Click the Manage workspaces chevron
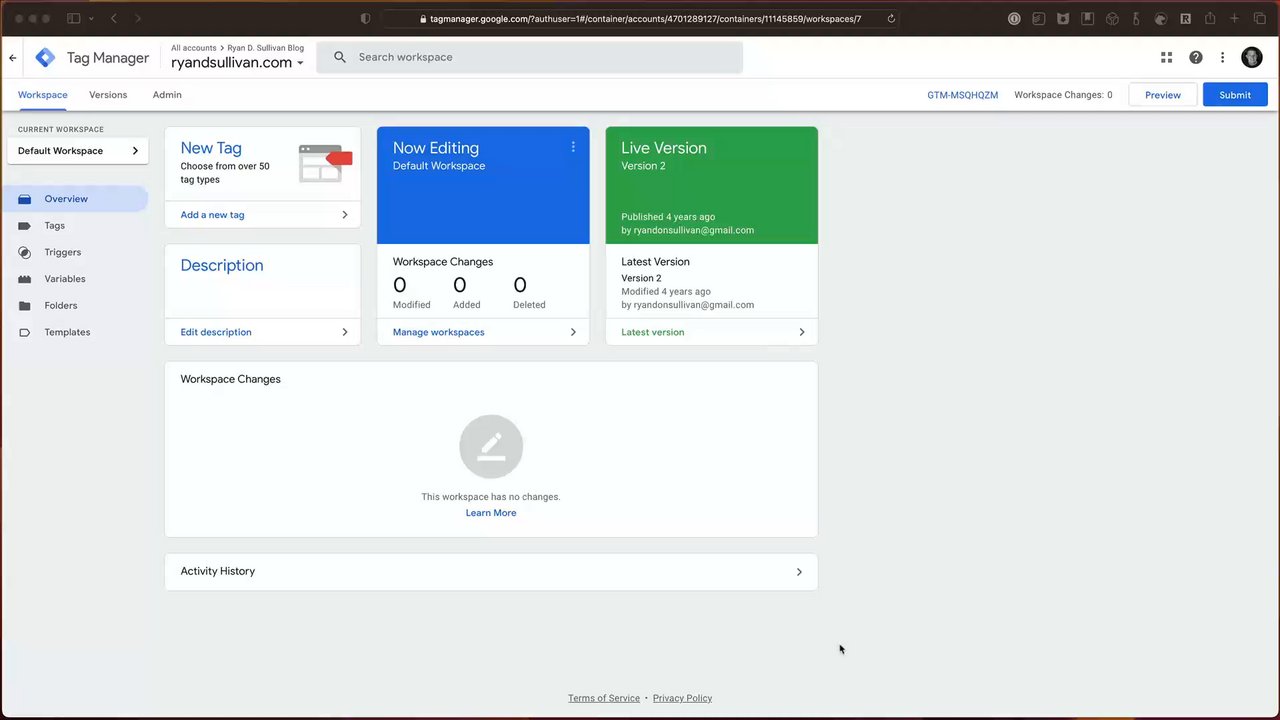Screen dimensions: 1280x720 pyautogui.click(x=573, y=332)
